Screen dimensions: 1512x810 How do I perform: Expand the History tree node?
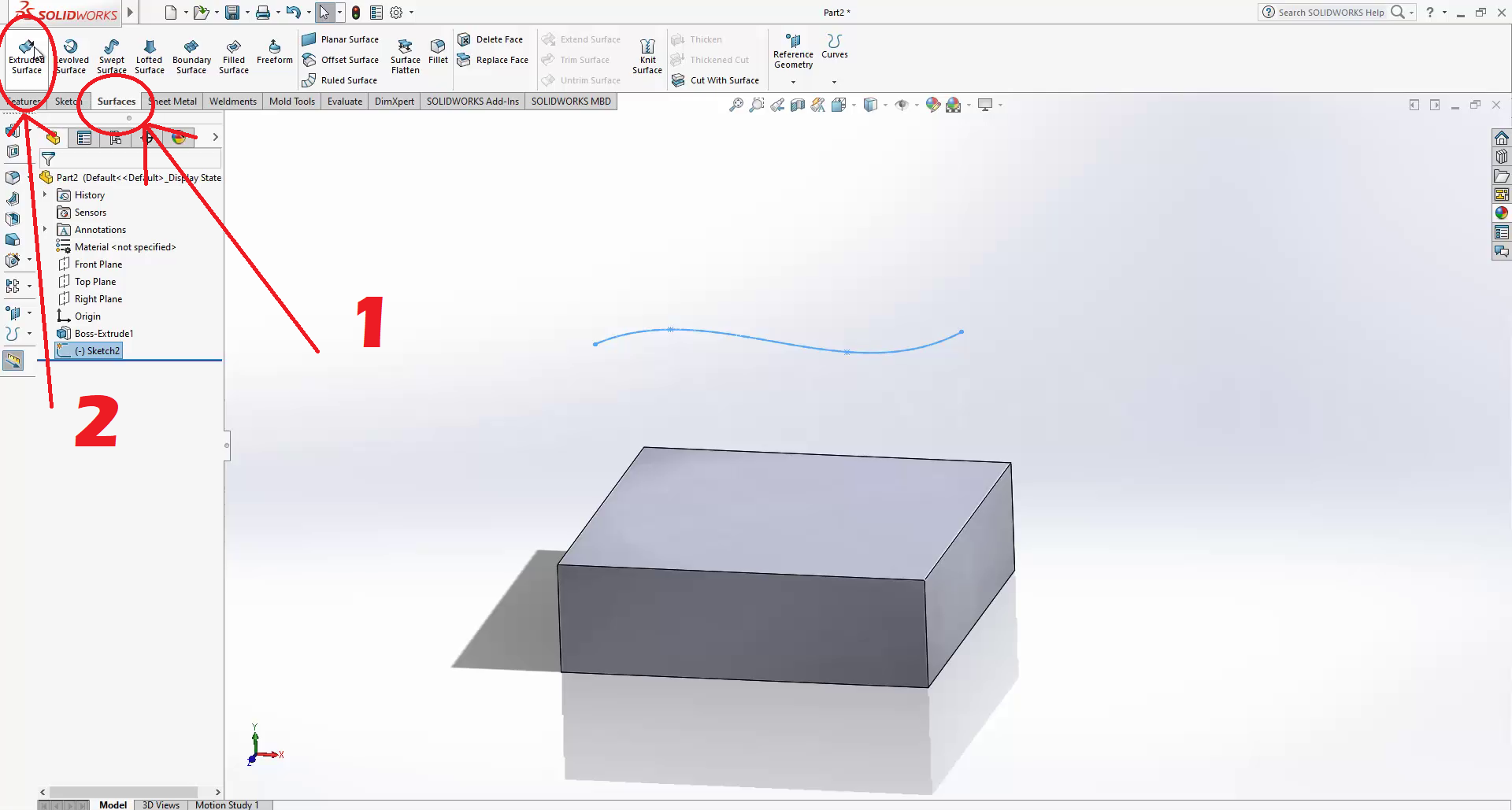pyautogui.click(x=45, y=194)
